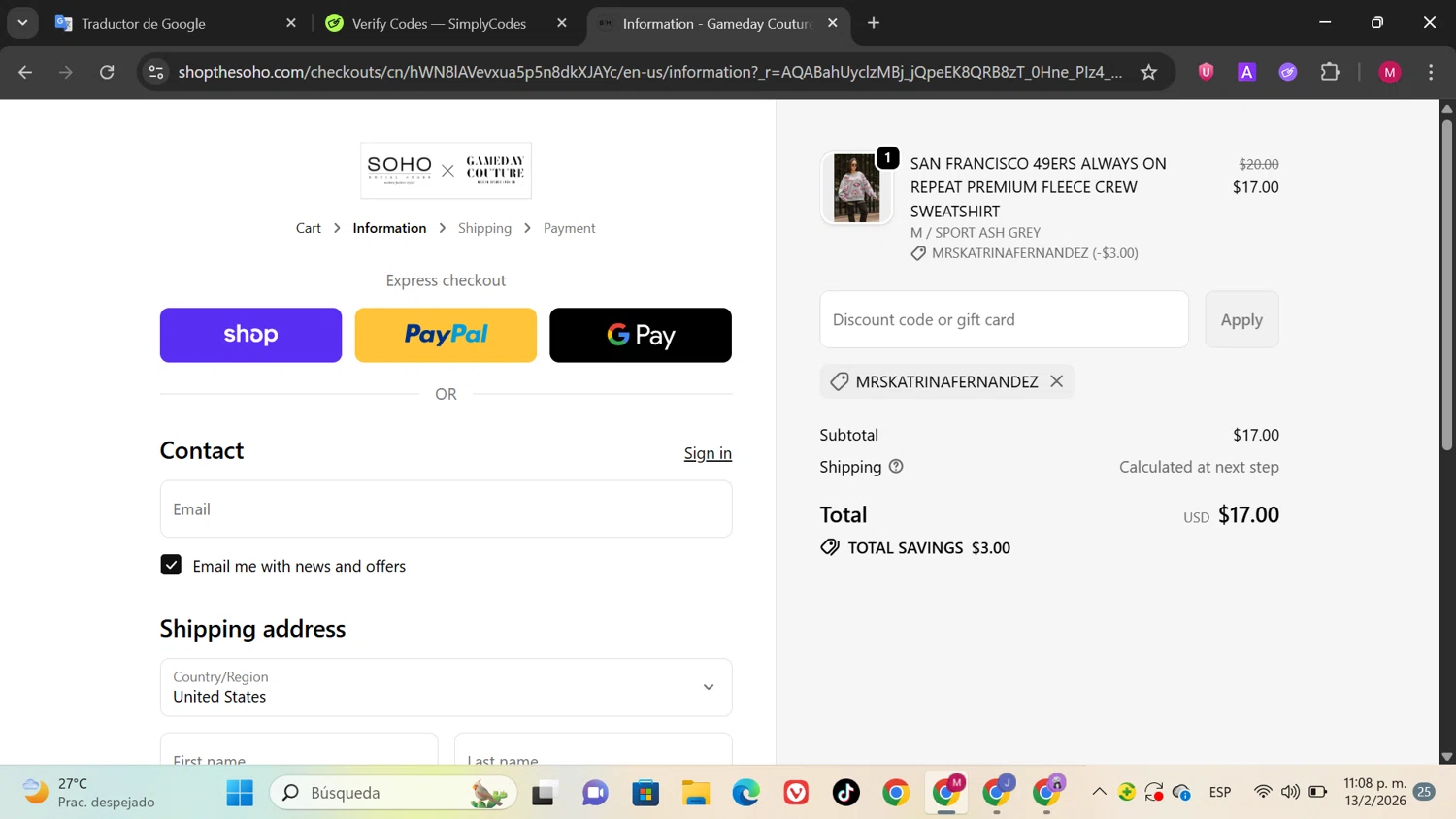This screenshot has height=819, width=1456.
Task: Open a new browser tab
Action: click(x=874, y=23)
